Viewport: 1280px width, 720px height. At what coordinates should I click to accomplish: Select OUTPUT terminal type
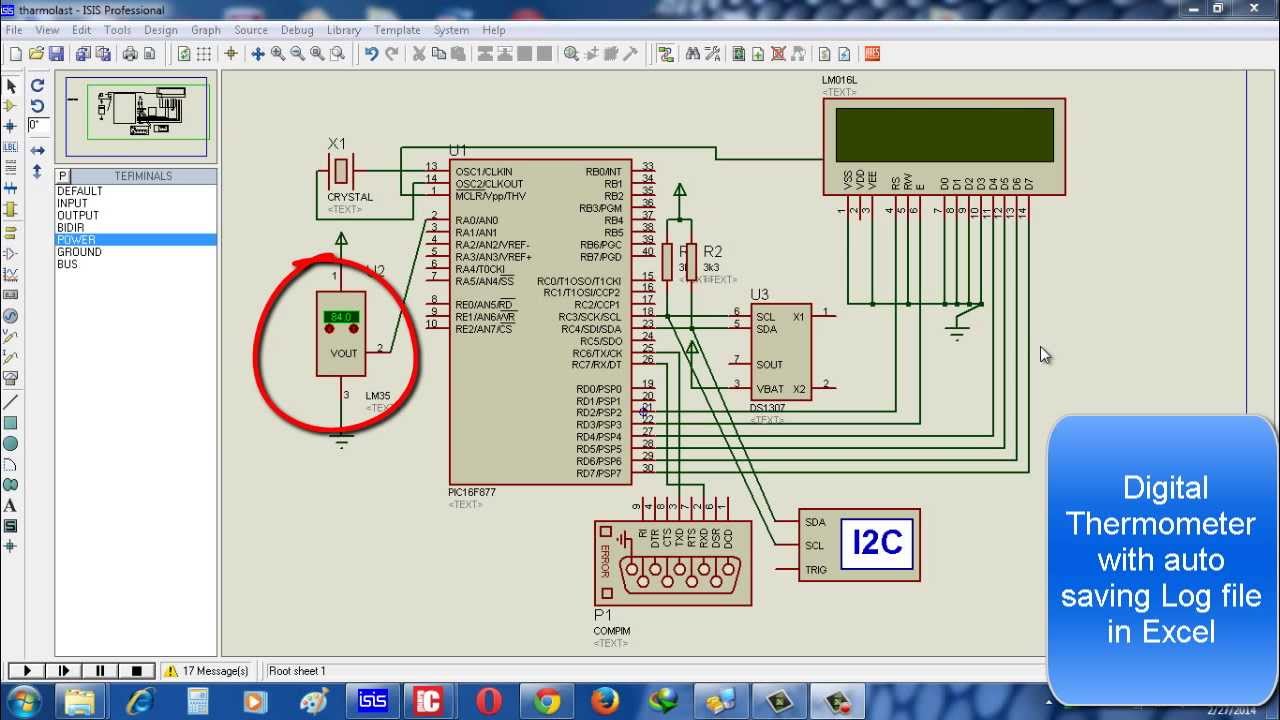coord(136,215)
